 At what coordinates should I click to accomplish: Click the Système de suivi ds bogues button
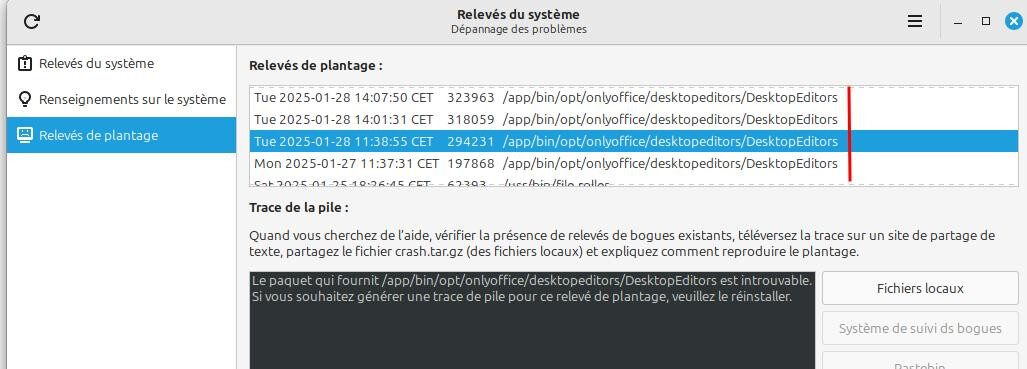tap(920, 328)
